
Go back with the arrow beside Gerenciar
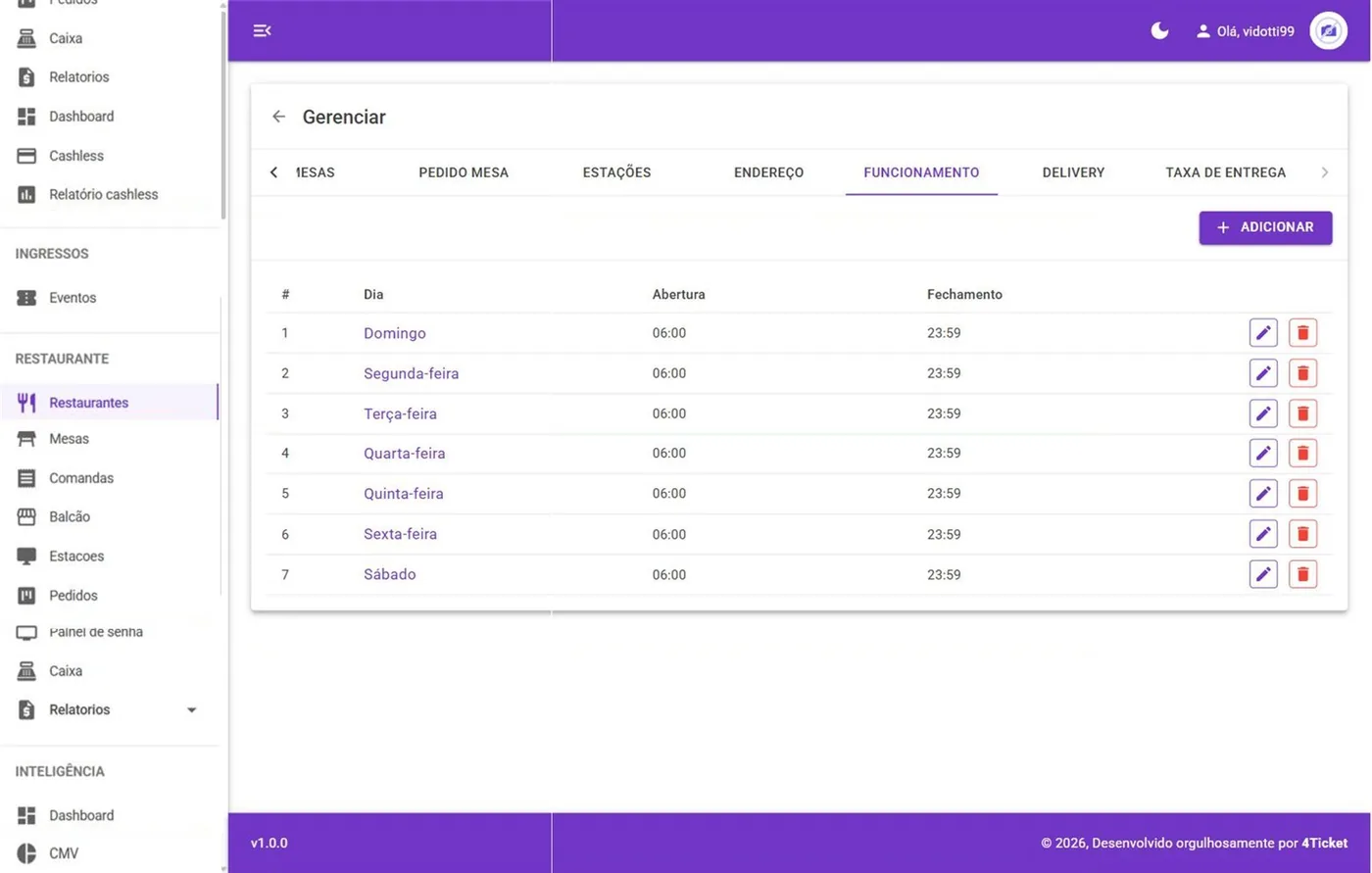click(x=278, y=117)
